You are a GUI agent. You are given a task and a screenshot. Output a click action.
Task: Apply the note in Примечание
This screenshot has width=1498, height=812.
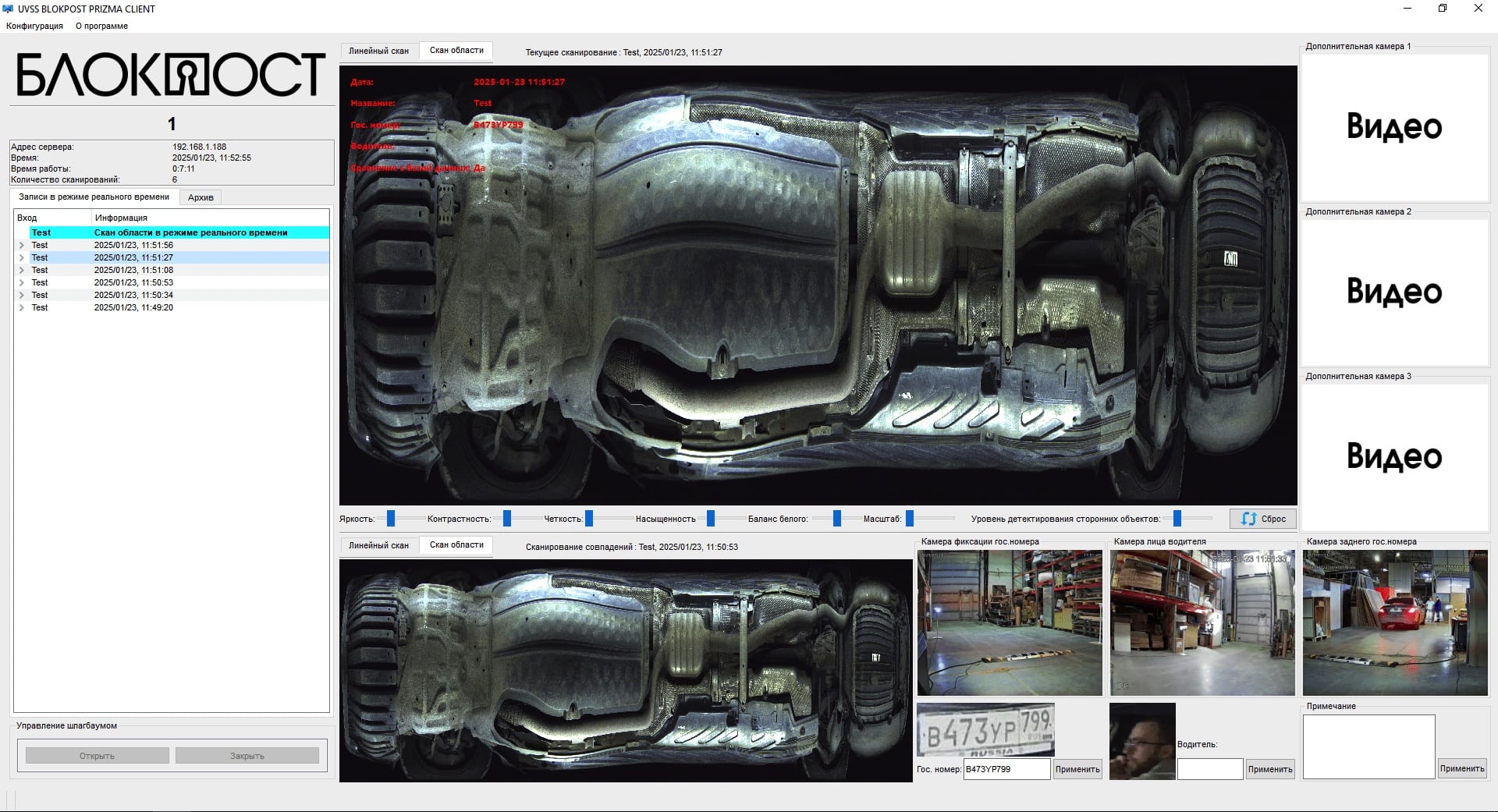pyautogui.click(x=1461, y=768)
